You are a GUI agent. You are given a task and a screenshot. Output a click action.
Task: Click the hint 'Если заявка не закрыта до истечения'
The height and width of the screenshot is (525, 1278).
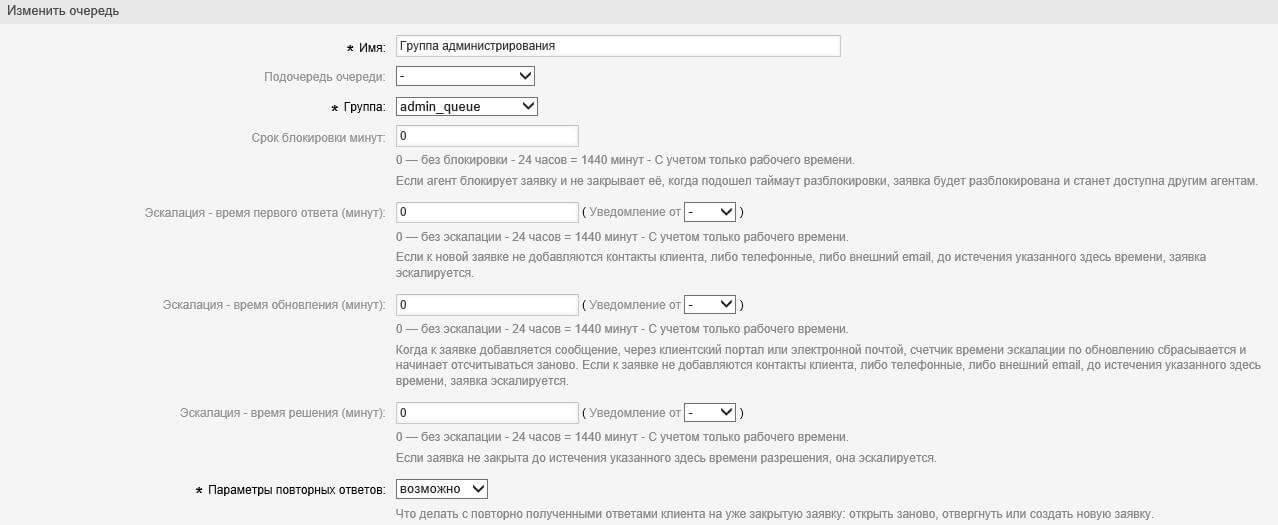666,458
